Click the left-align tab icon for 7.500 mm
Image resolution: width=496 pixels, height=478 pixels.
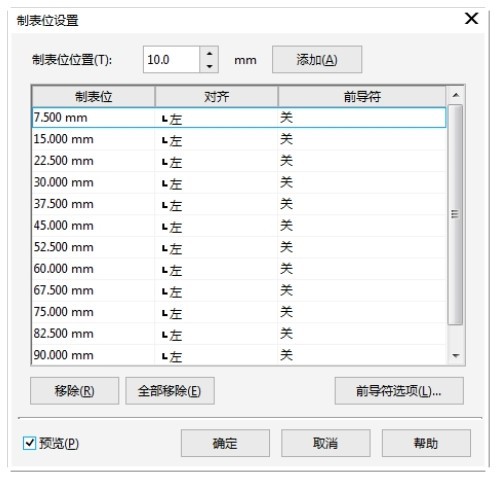(x=164, y=119)
